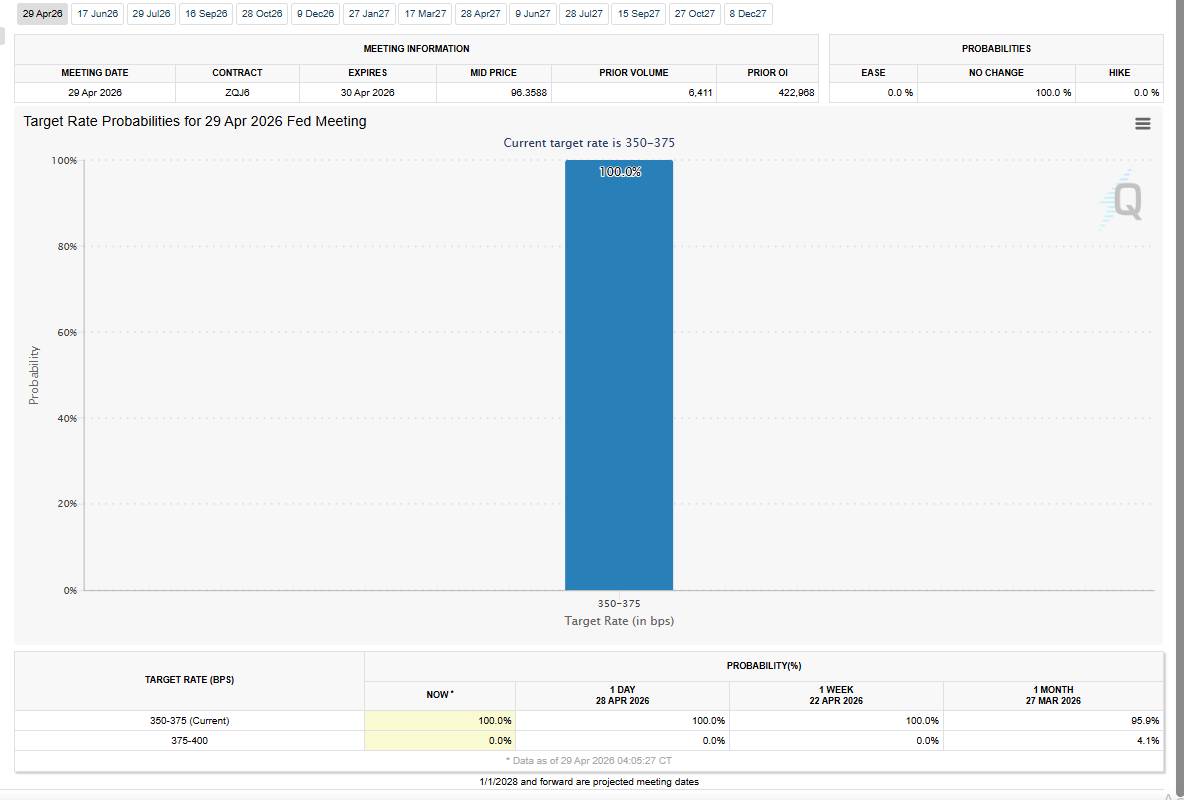The height and width of the screenshot is (800, 1184).
Task: Click the chart title for 29 Apr 2026 Fed Meeting
Action: [195, 121]
